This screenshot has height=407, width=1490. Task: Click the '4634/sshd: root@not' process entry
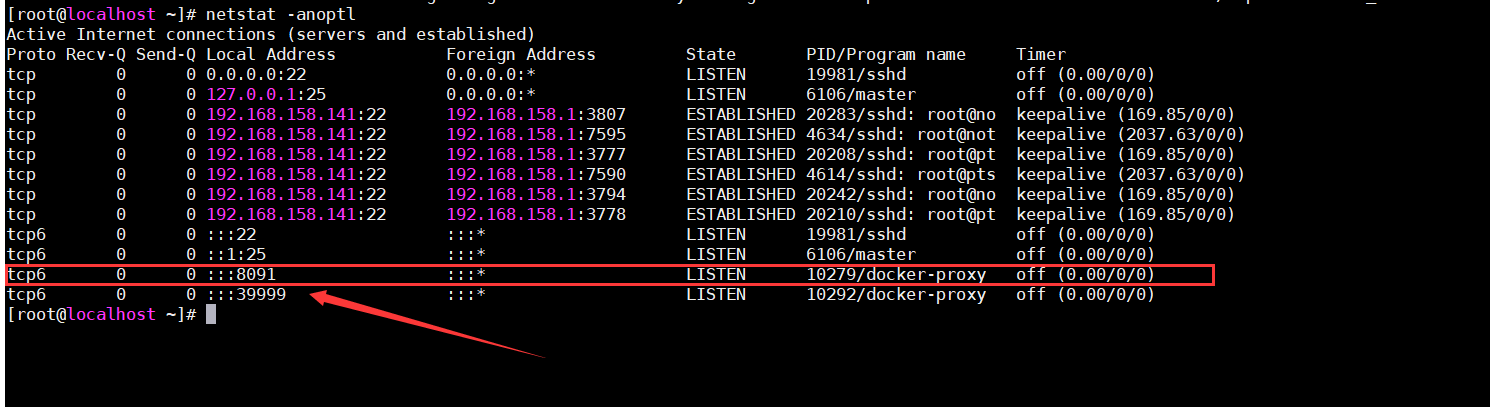click(x=901, y=135)
